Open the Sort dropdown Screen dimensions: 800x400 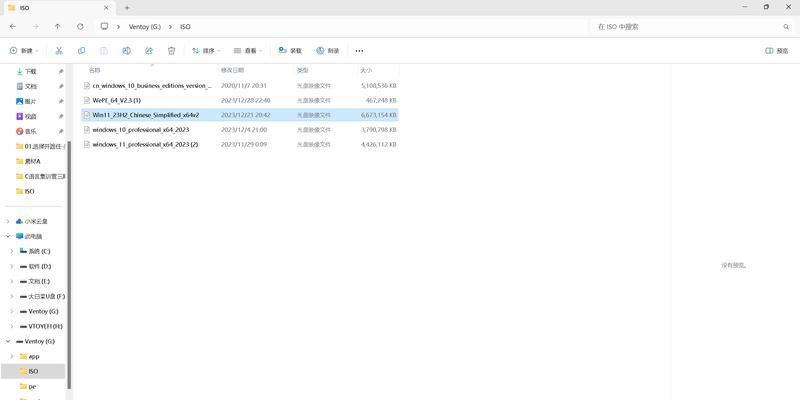206,51
